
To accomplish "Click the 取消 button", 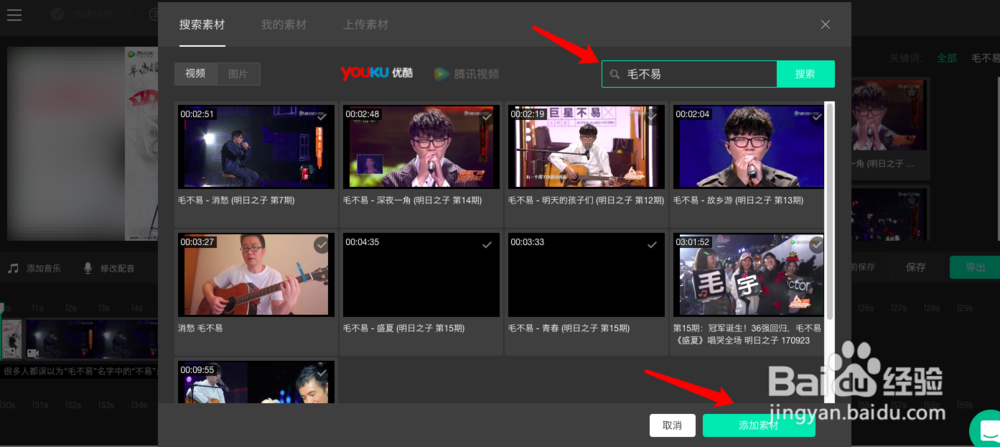I will pyautogui.click(x=672, y=425).
